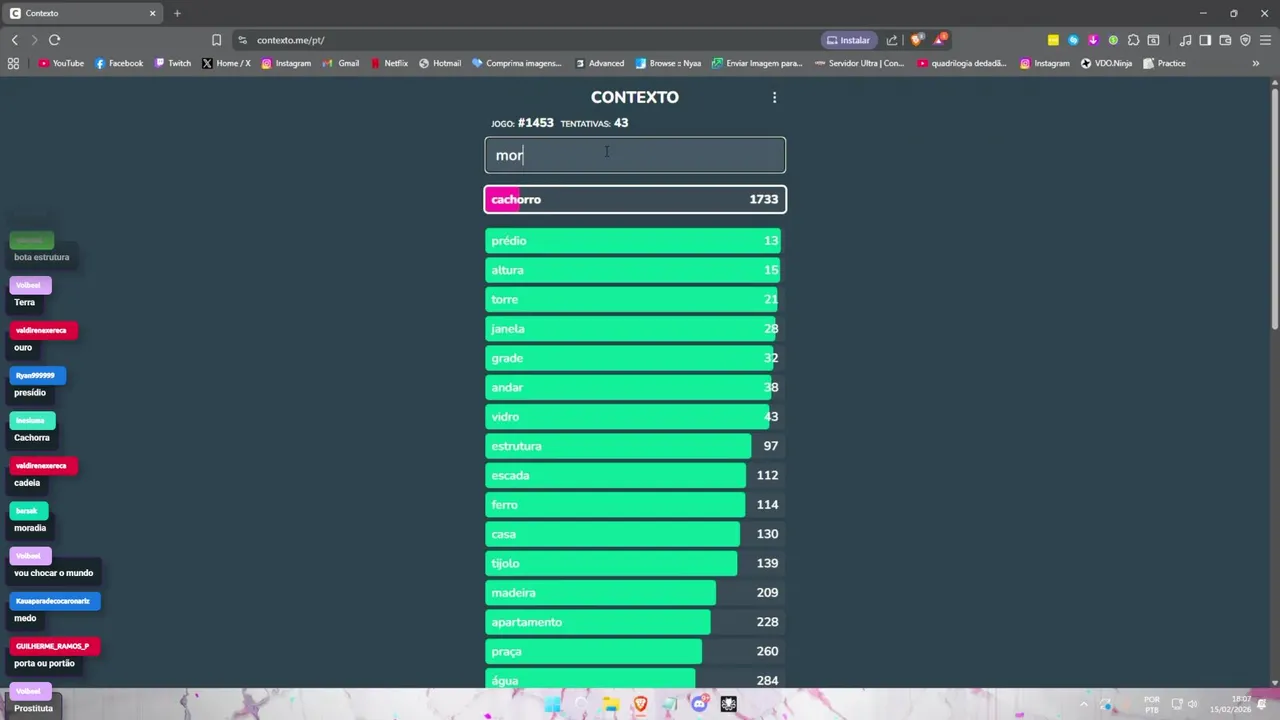Click the 'apartamento' guess bar

click(x=633, y=622)
